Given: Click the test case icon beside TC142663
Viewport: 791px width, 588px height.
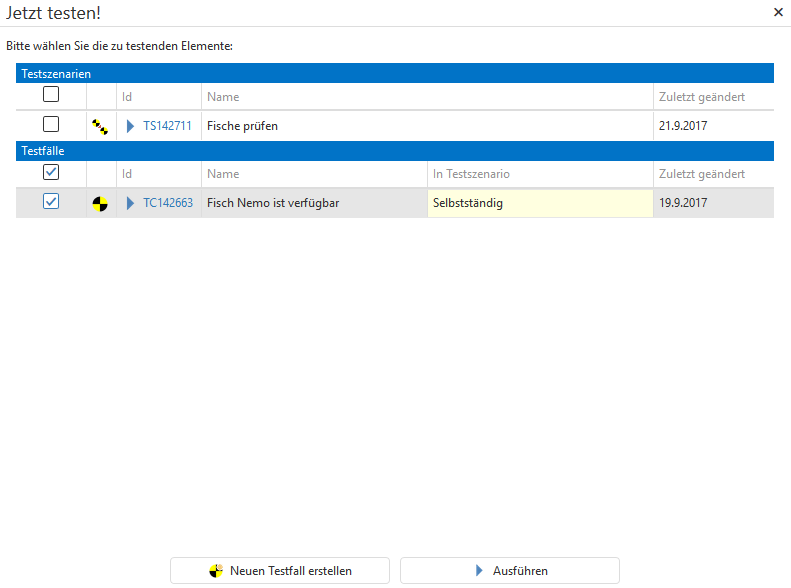Looking at the screenshot, I should click(100, 203).
